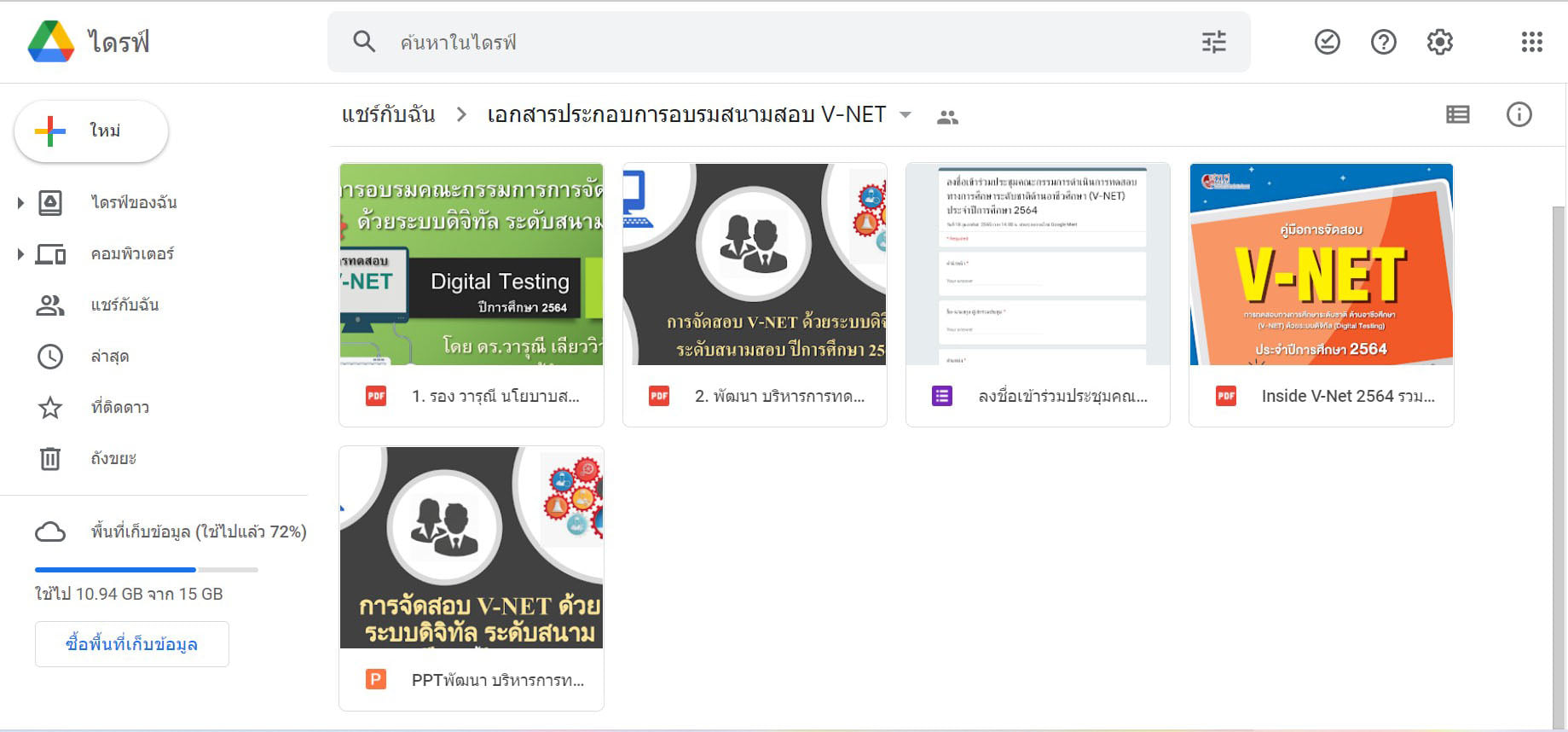Viewport: 1568px width, 732px height.
Task: Click PDF icon of '1. รอง วารุณี' file
Action: pyautogui.click(x=376, y=396)
